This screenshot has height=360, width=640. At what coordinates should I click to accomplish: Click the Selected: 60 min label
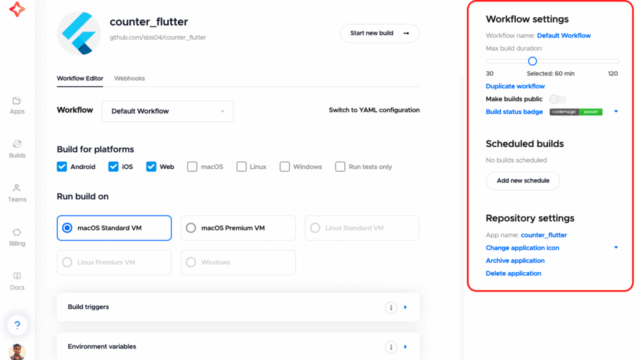click(551, 73)
